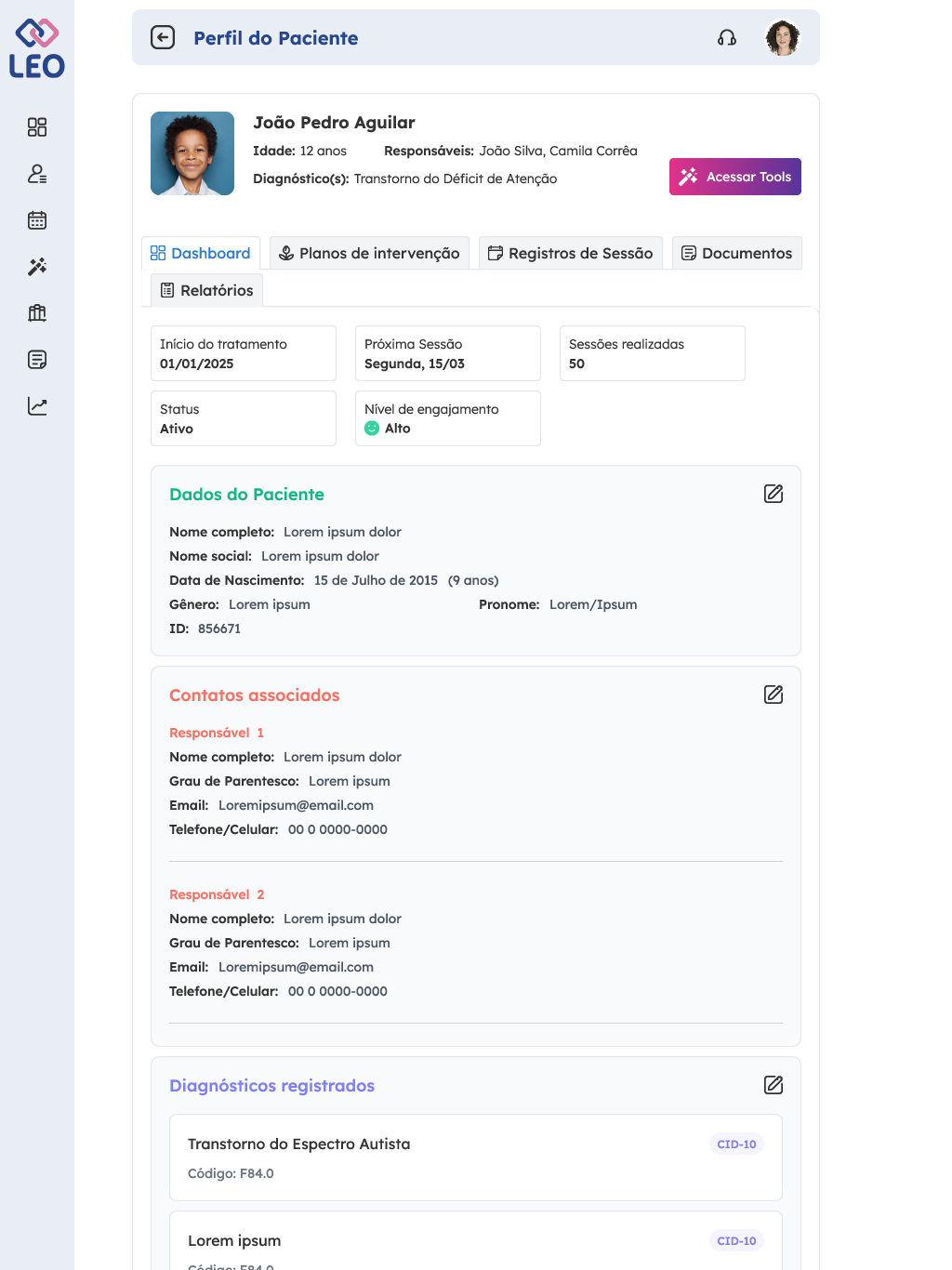Open the library building icon in sidebar
Viewport: 952px width, 1270px height.
[37, 313]
